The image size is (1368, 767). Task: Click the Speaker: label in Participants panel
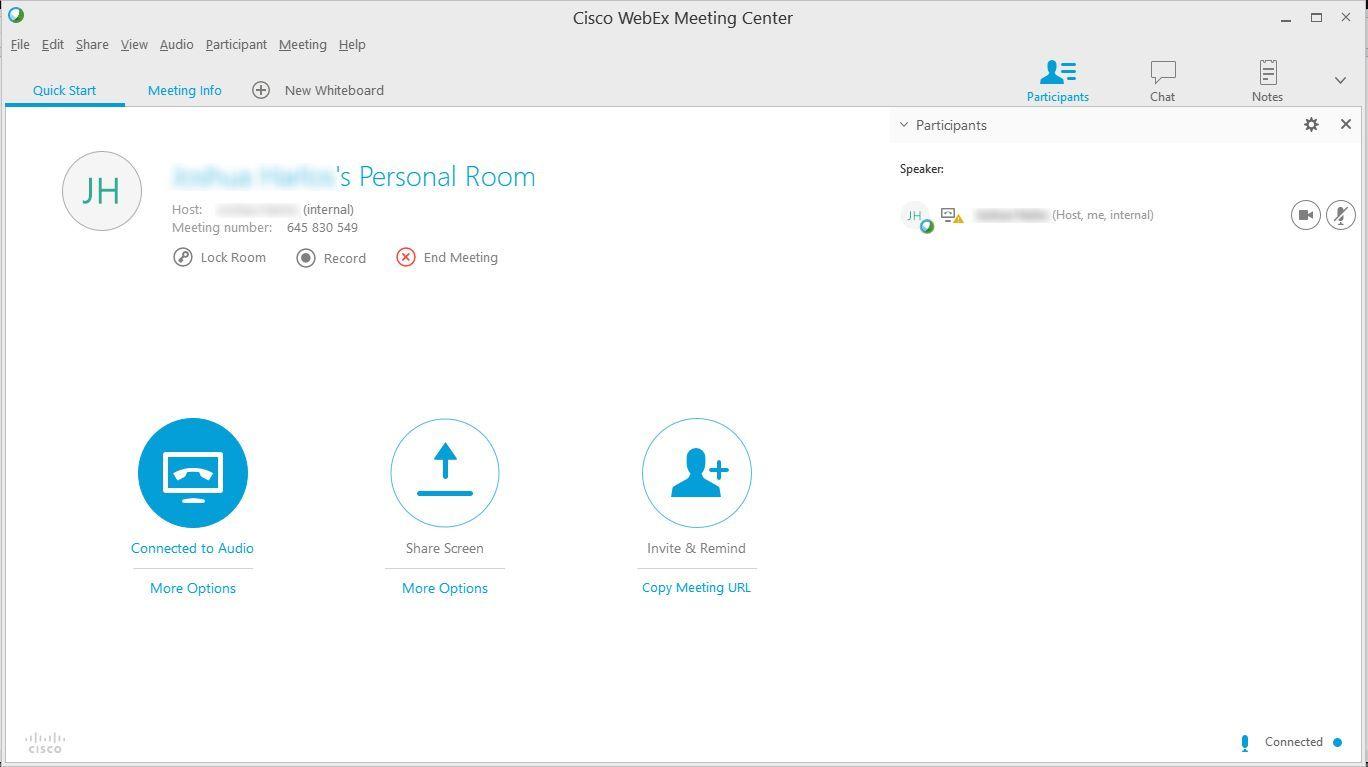[922, 169]
